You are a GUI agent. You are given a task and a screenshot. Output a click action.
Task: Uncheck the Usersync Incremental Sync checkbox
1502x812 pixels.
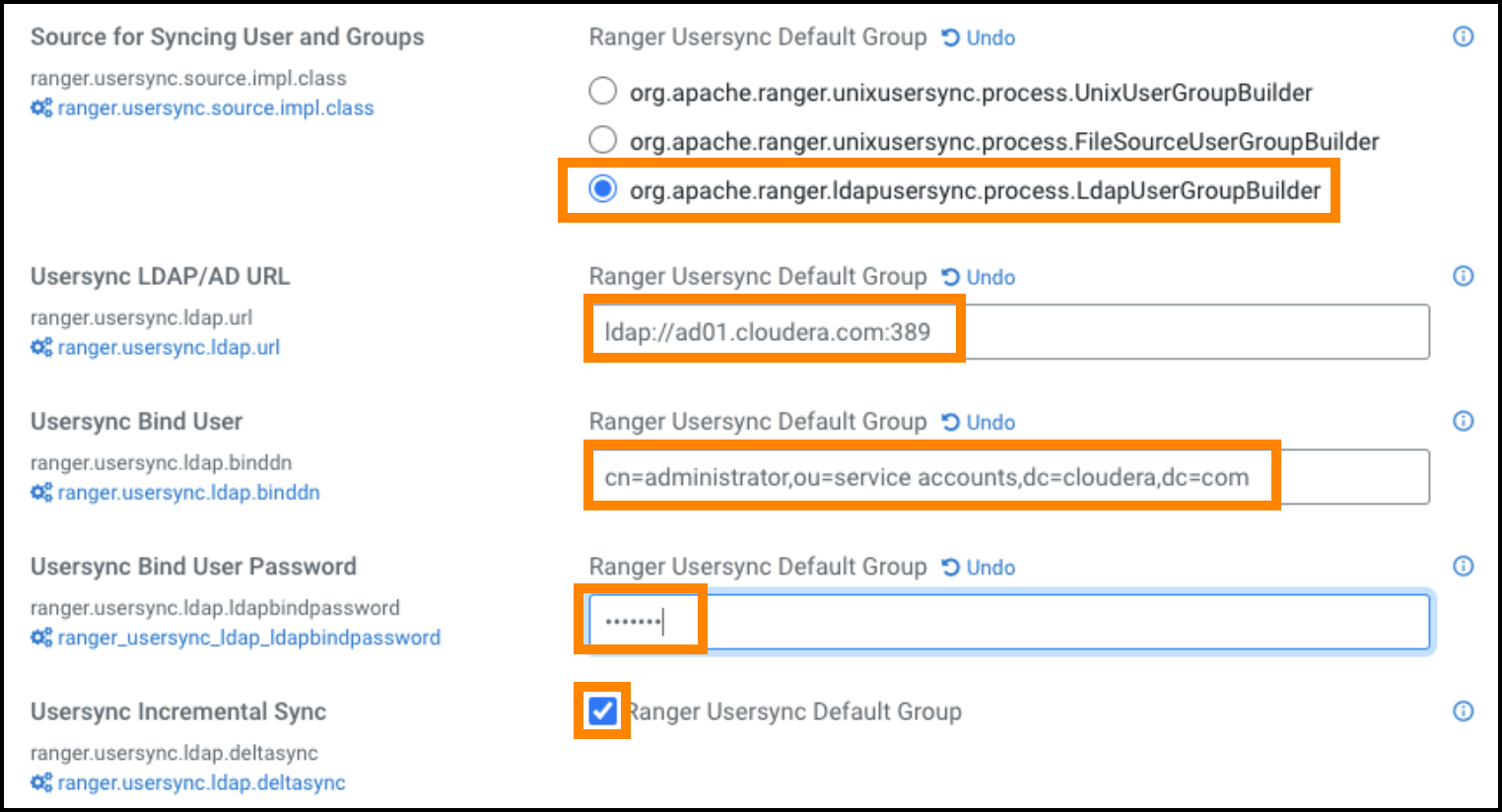point(601,711)
